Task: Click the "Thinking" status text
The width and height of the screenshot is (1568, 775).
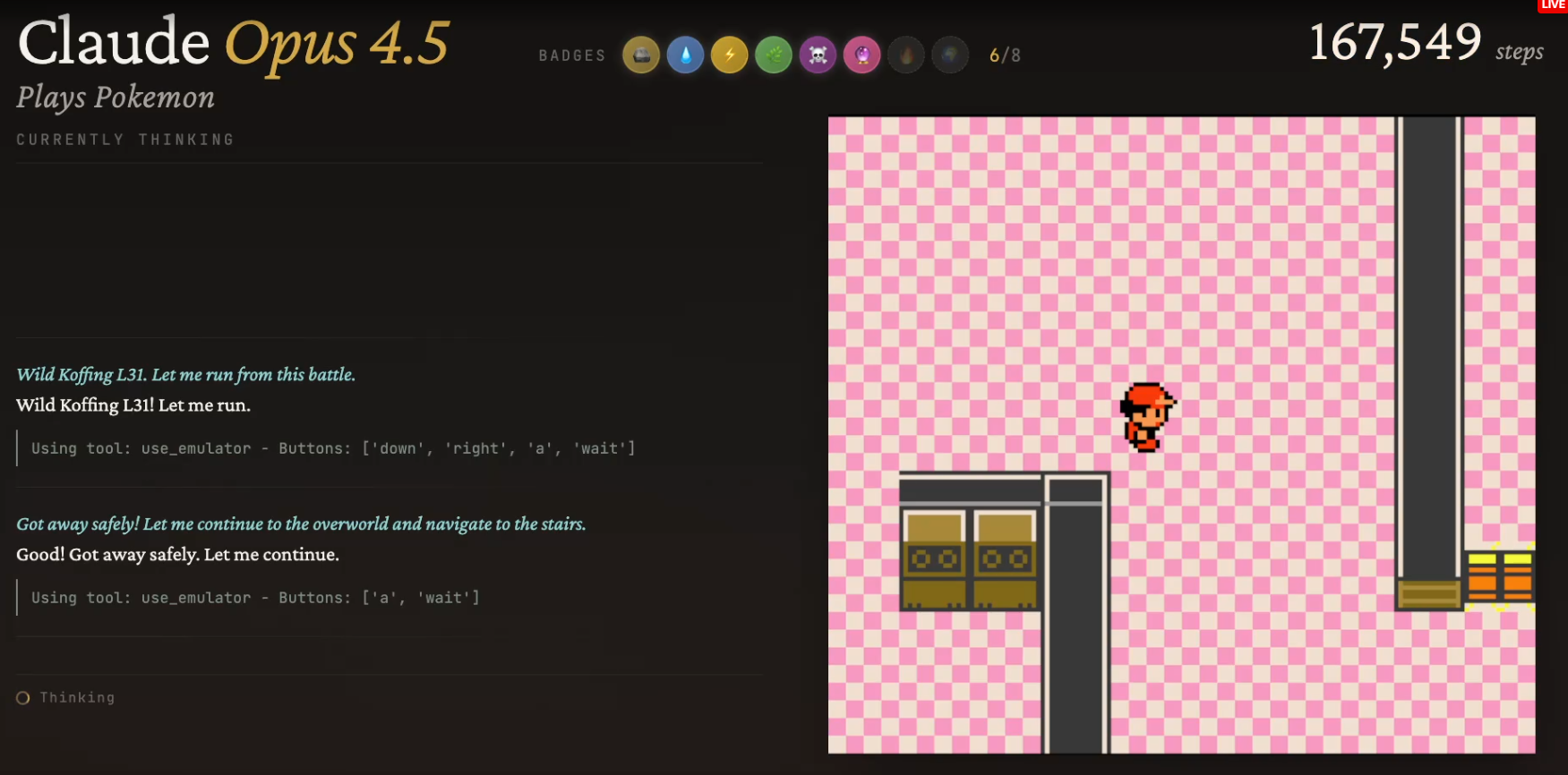Action: coord(77,698)
